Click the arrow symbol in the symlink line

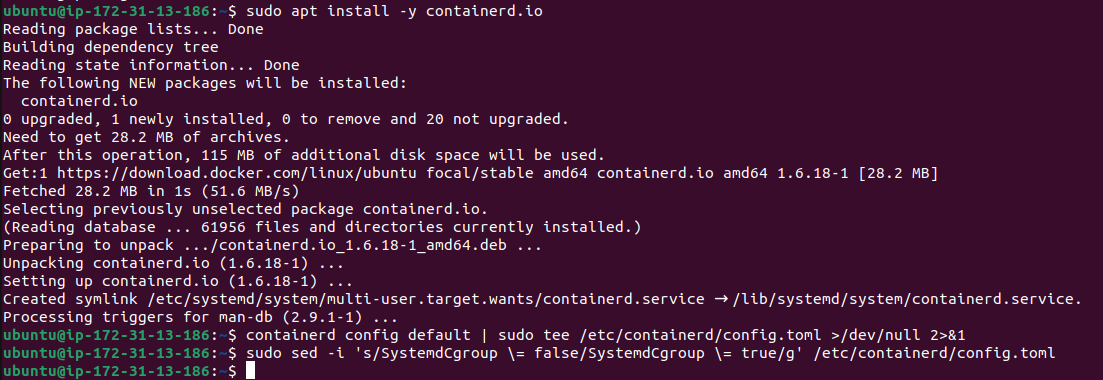pos(720,299)
